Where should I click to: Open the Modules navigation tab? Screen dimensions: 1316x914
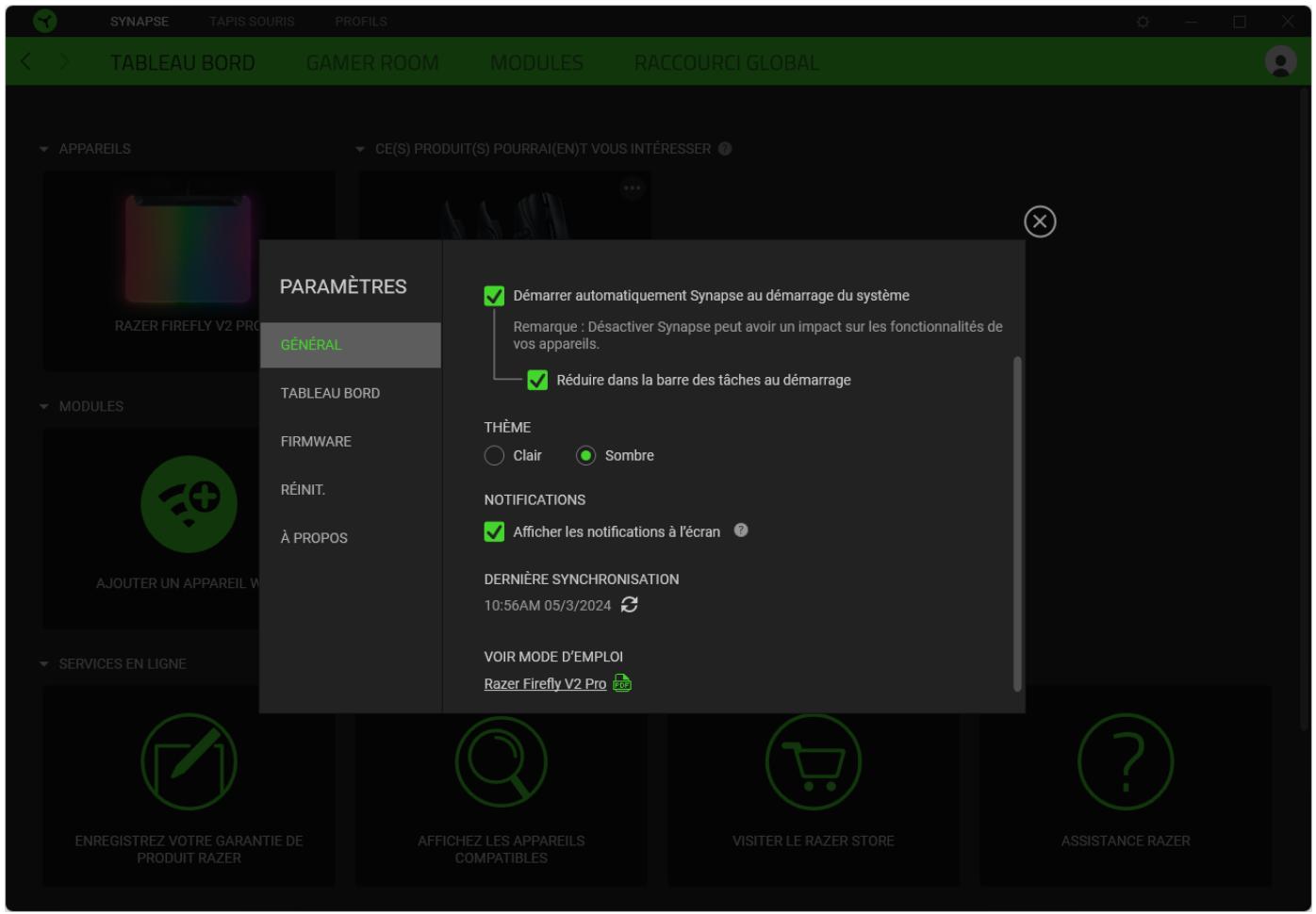pos(536,62)
